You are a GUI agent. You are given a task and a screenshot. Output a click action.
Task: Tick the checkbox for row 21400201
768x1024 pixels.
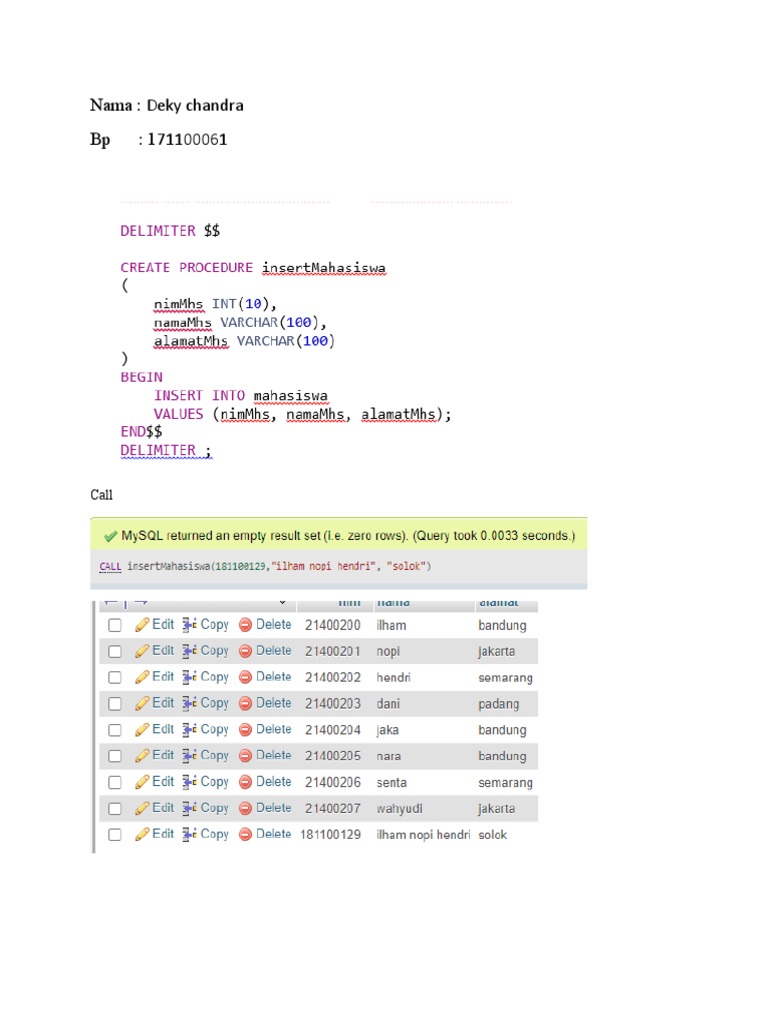[x=115, y=651]
